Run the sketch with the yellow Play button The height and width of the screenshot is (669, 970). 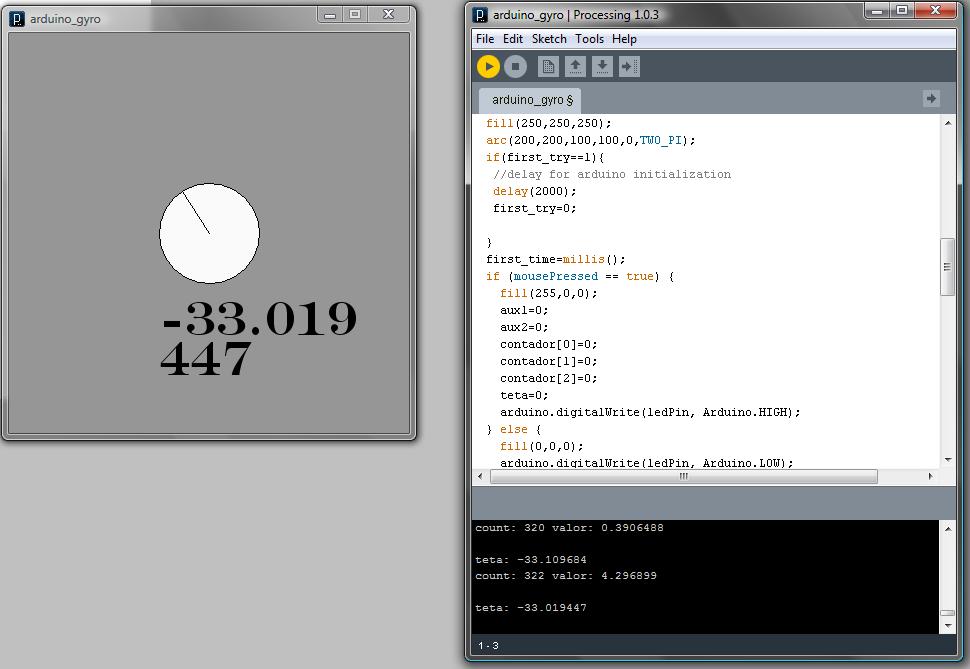[488, 66]
